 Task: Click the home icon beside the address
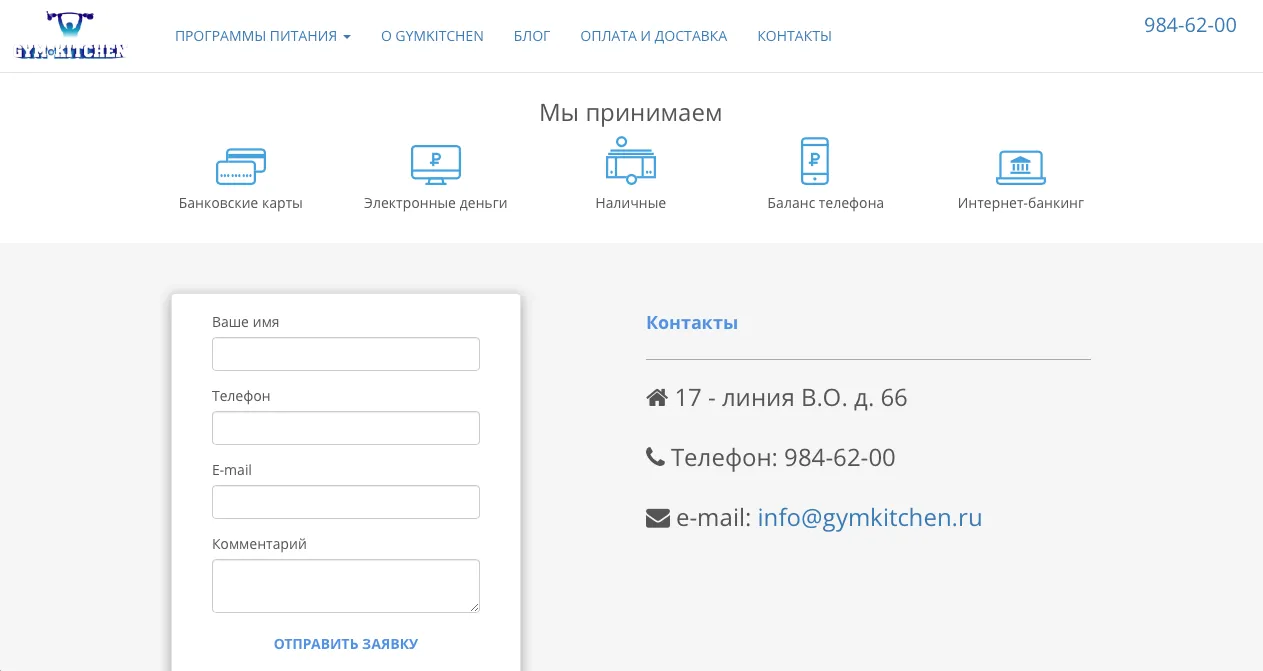pos(657,398)
